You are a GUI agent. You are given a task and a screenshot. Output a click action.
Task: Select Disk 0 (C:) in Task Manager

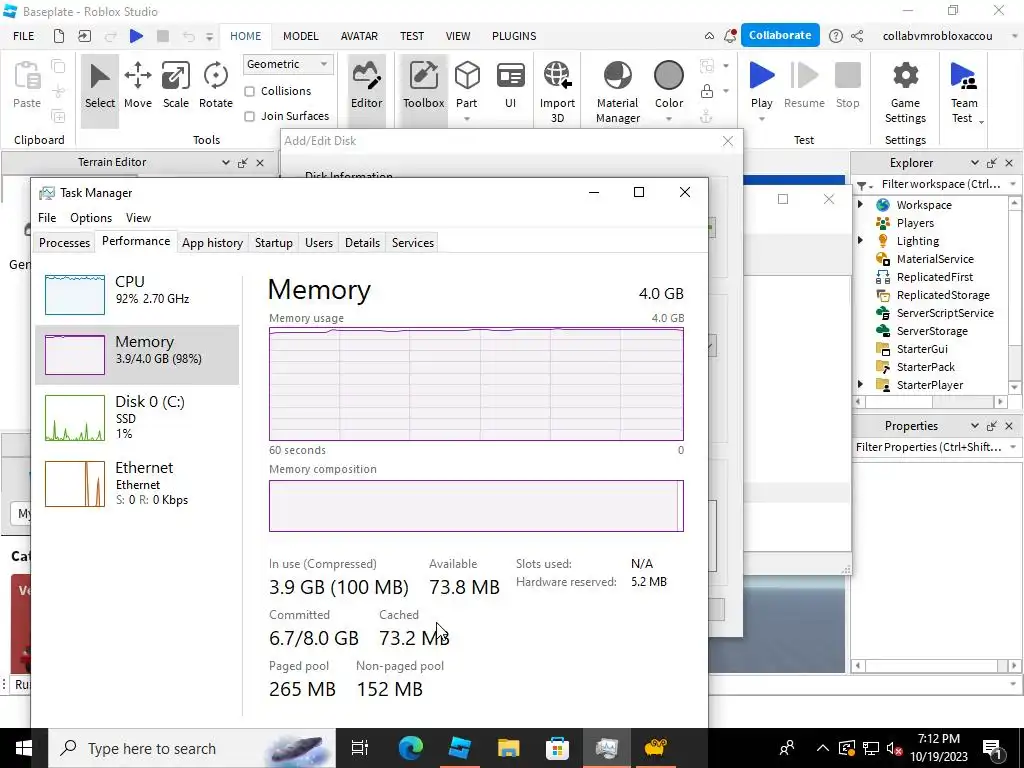(x=137, y=418)
